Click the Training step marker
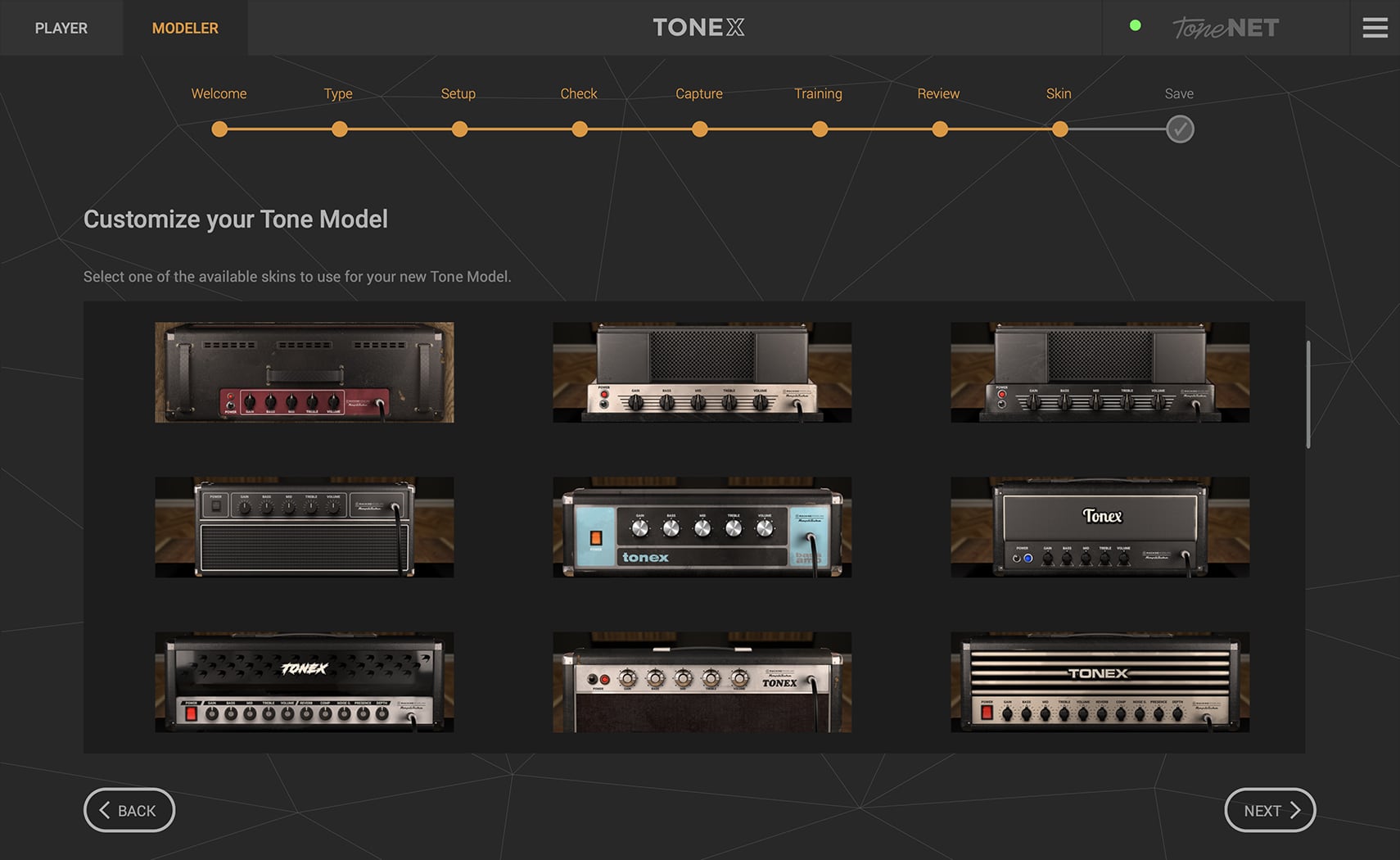This screenshot has height=860, width=1400. 819,129
